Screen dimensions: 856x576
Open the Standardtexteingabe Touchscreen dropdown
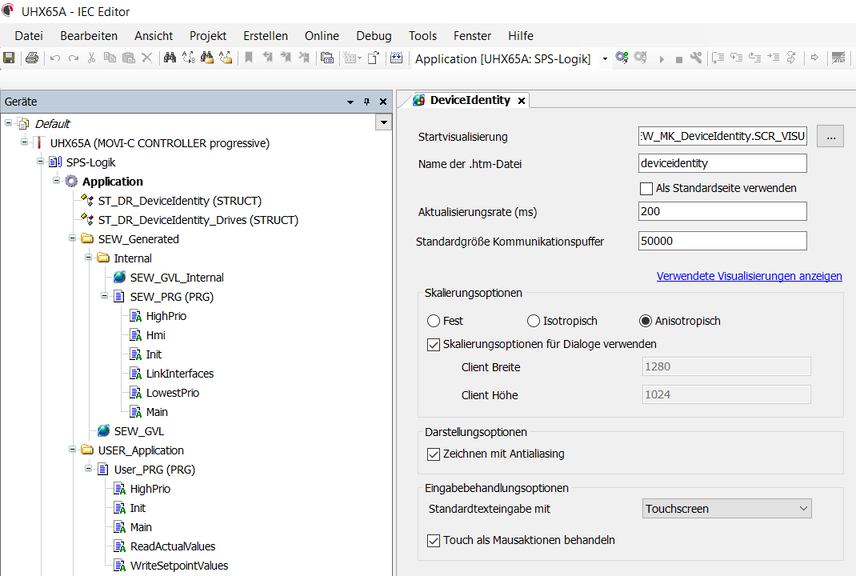tap(726, 509)
